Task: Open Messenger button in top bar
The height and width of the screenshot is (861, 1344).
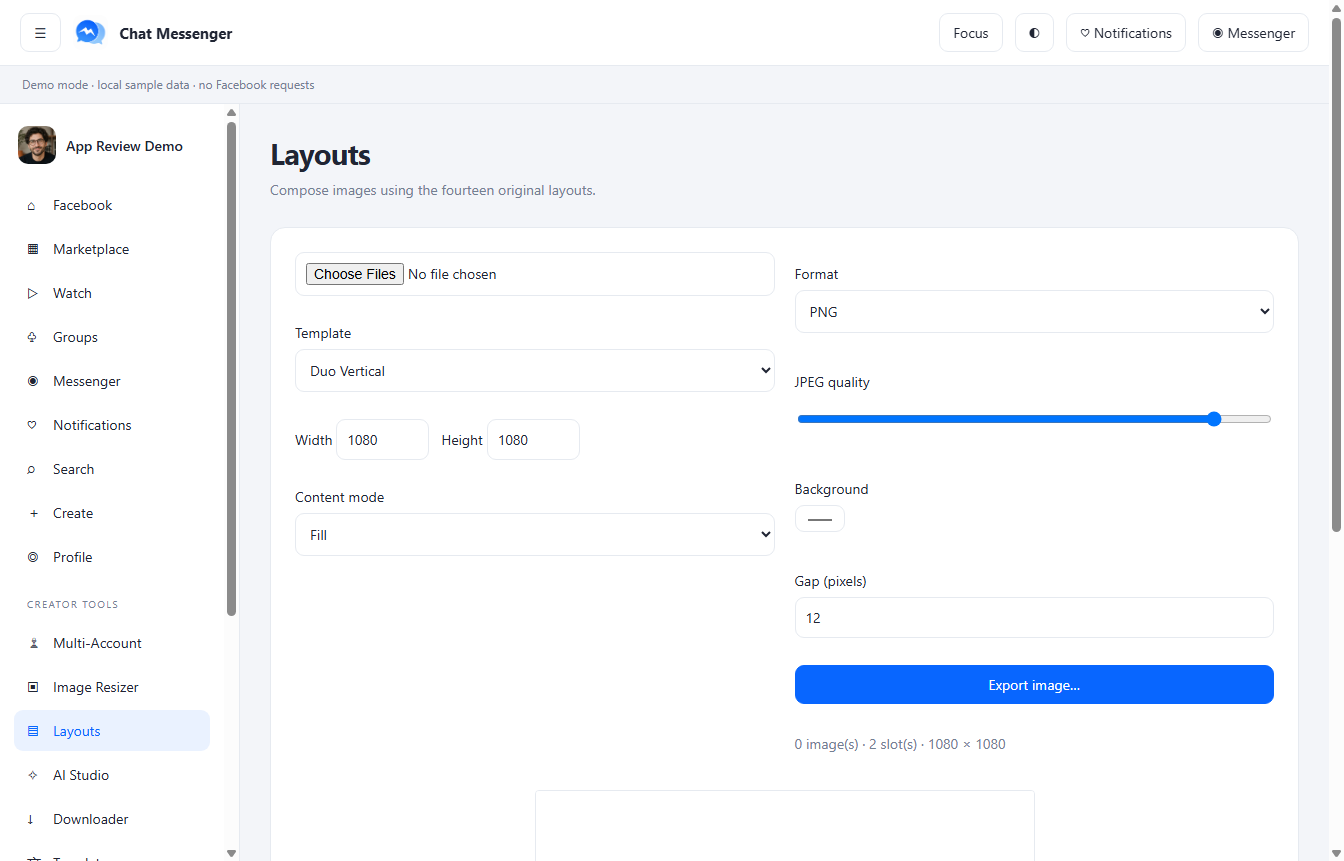Action: 1253,33
